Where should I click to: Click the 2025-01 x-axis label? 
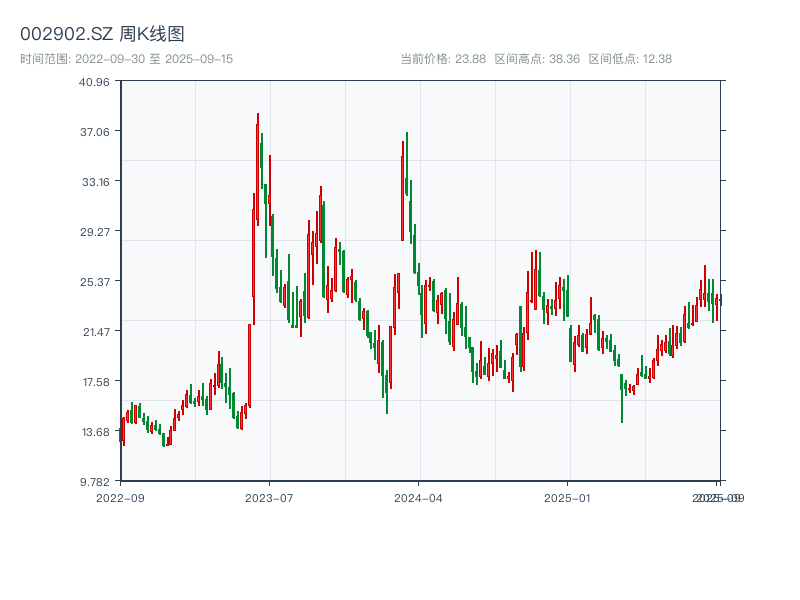(x=567, y=498)
